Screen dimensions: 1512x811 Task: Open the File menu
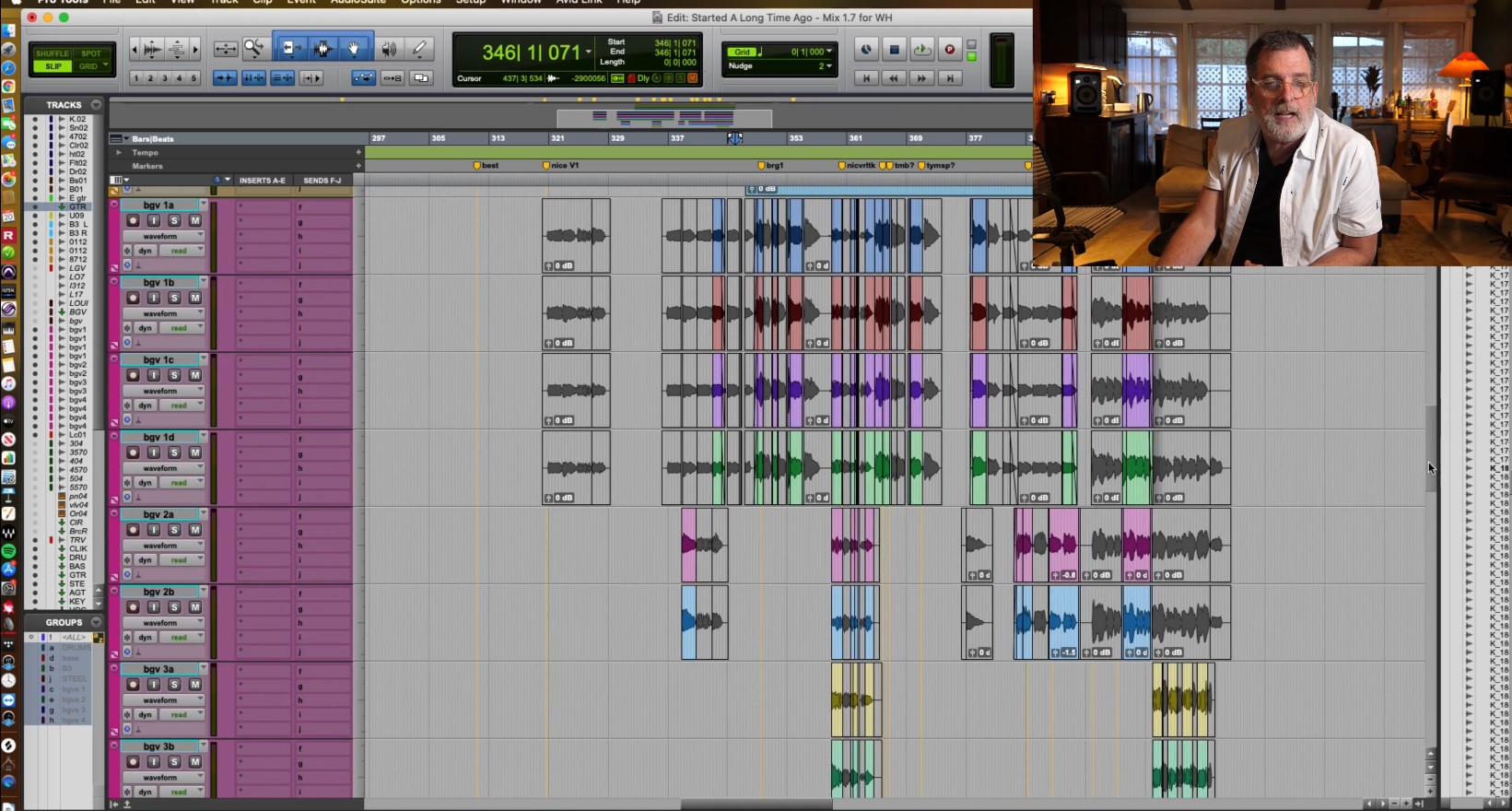111,3
